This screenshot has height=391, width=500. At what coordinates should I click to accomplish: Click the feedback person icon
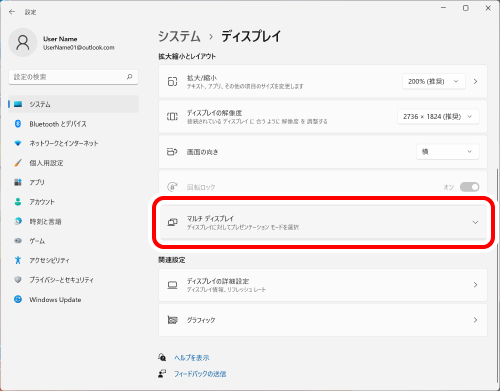(162, 374)
